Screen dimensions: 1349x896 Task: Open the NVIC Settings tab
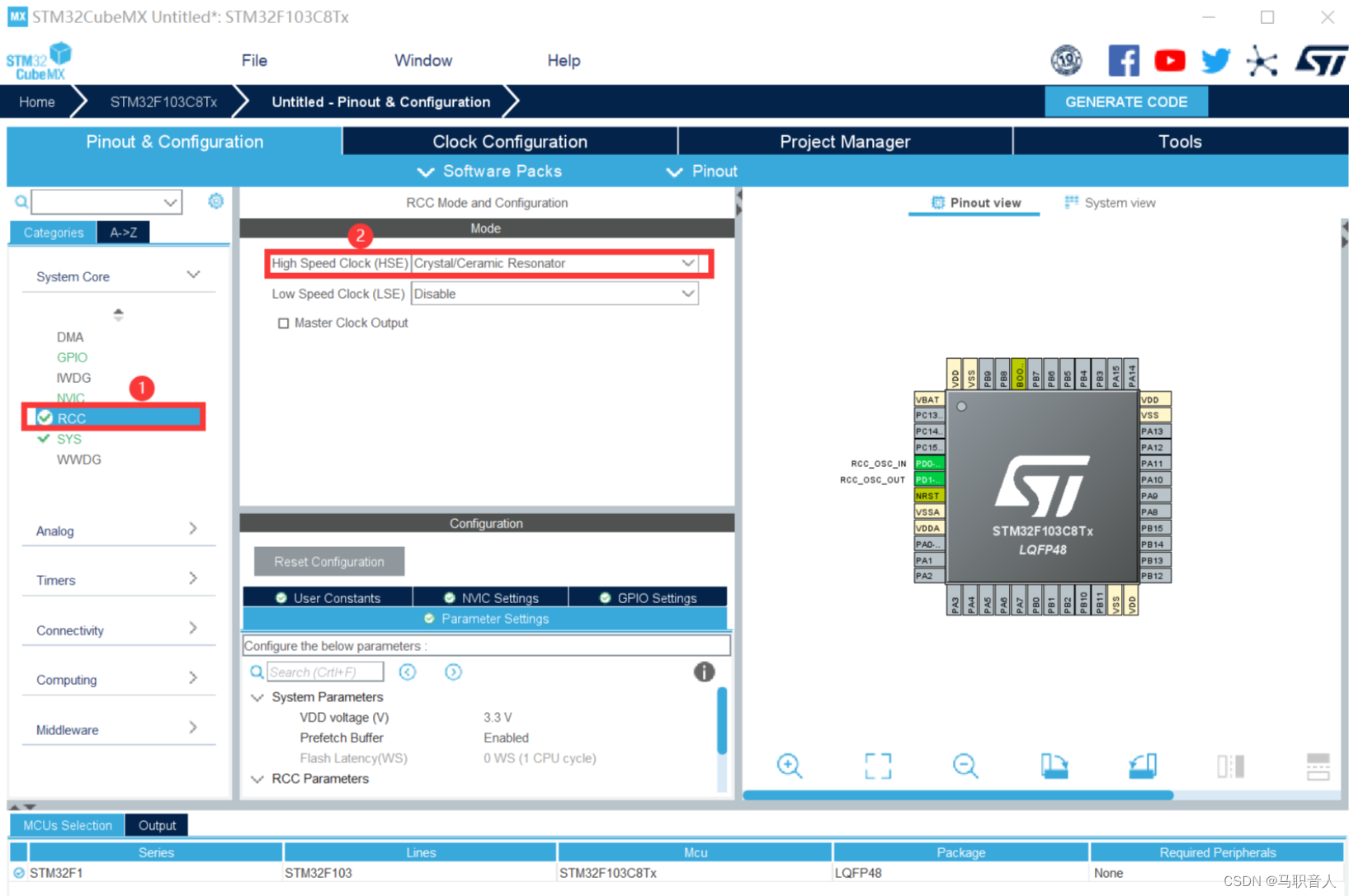(x=491, y=597)
